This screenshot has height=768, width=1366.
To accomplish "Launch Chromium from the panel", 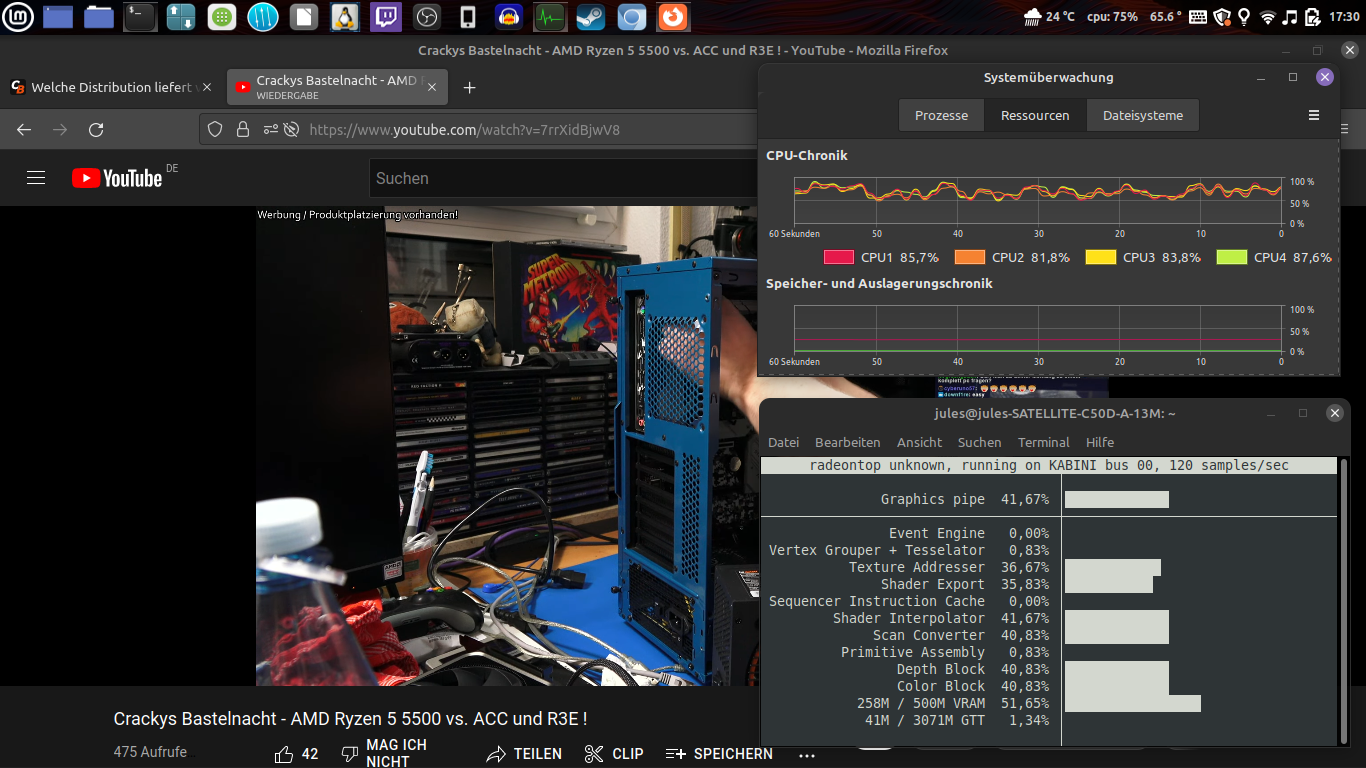I will [x=632, y=16].
